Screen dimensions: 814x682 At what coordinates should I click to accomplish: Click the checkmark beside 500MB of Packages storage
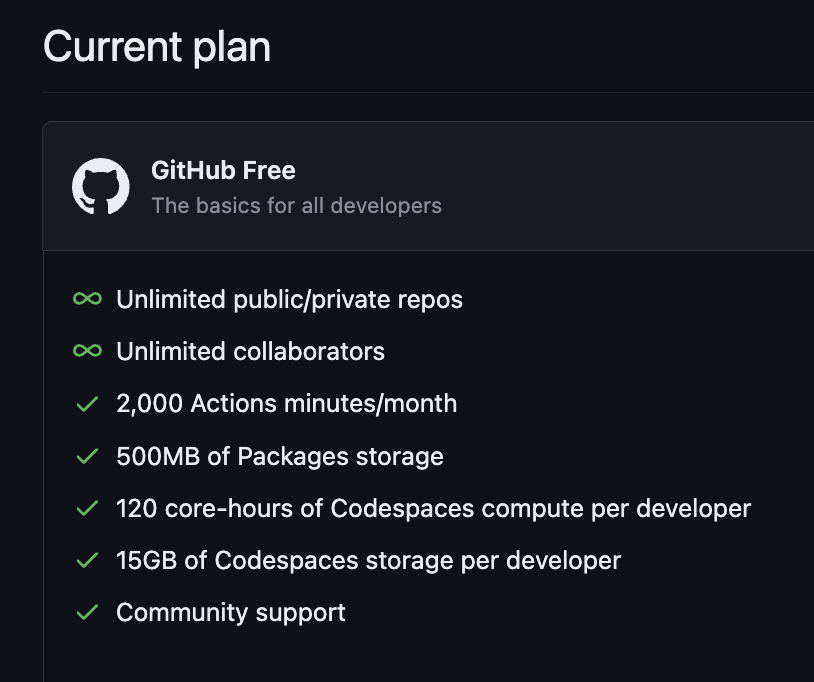click(87, 456)
